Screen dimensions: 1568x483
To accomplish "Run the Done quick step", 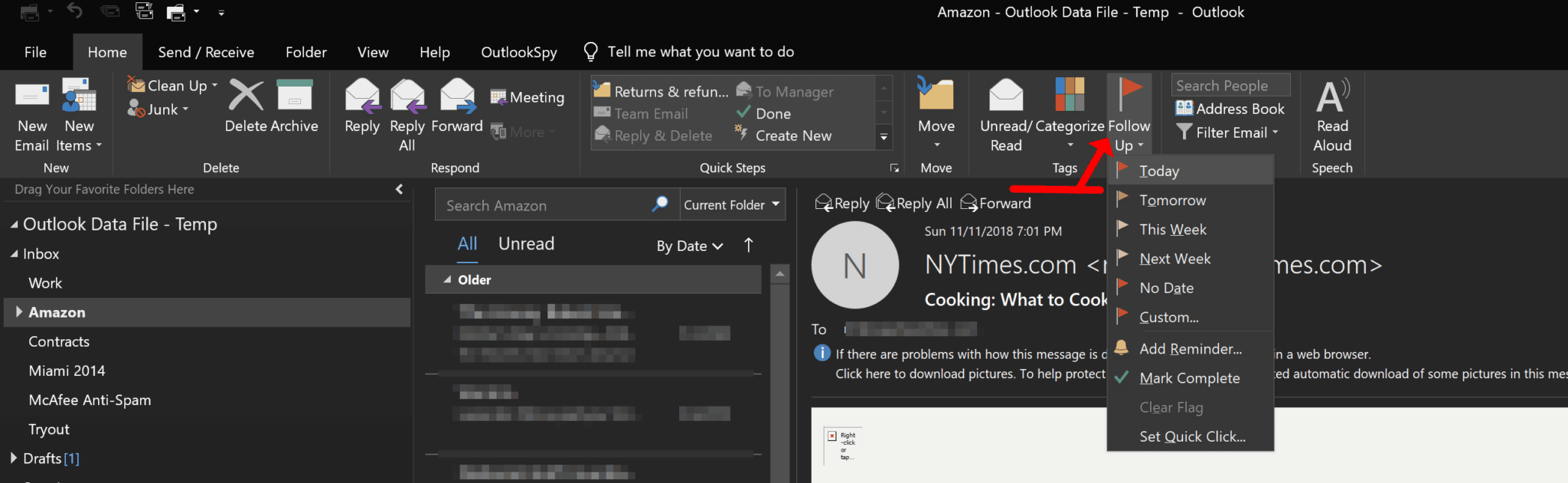I will click(x=764, y=113).
